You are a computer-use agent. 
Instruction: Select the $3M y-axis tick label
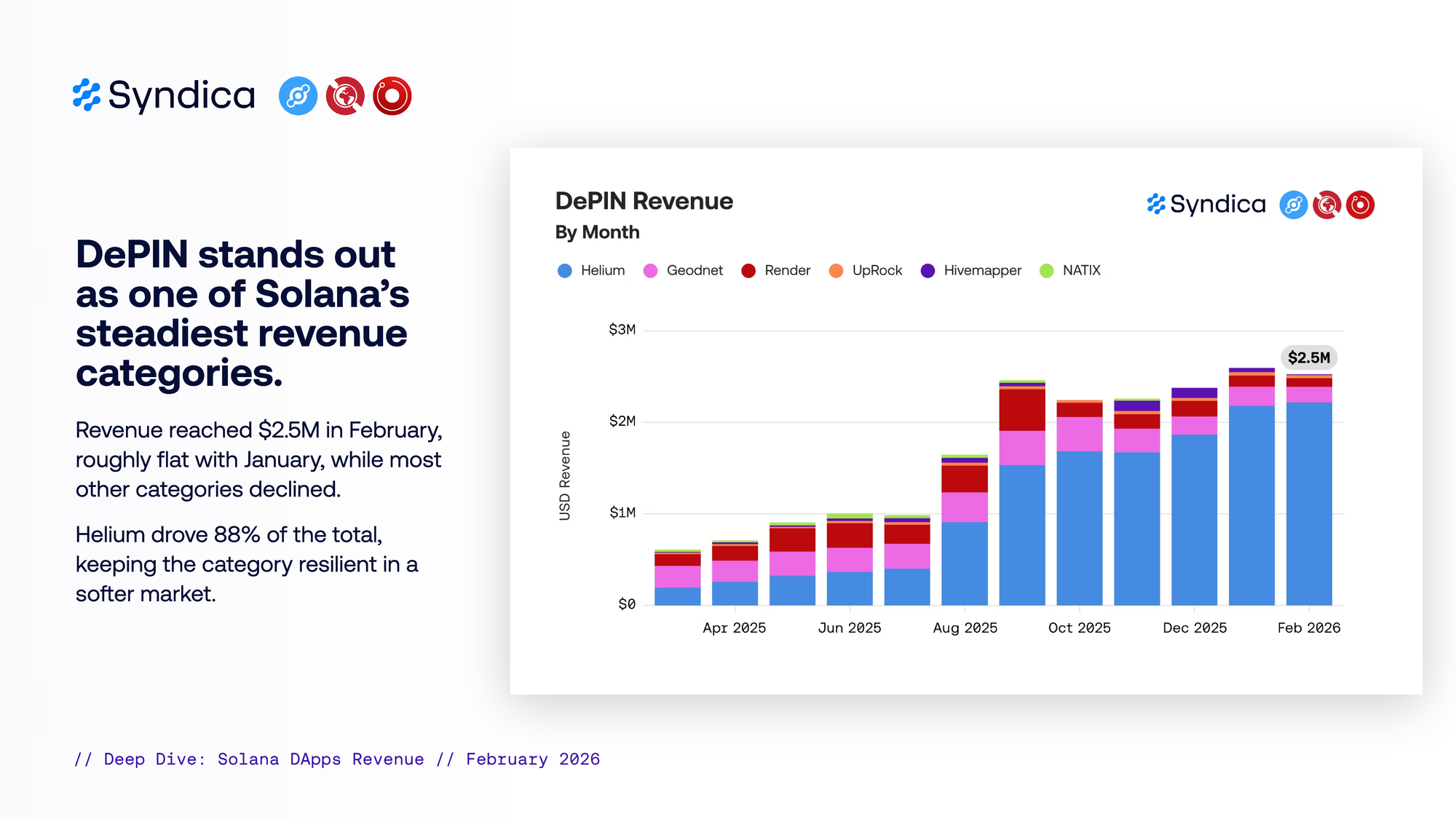coord(622,330)
